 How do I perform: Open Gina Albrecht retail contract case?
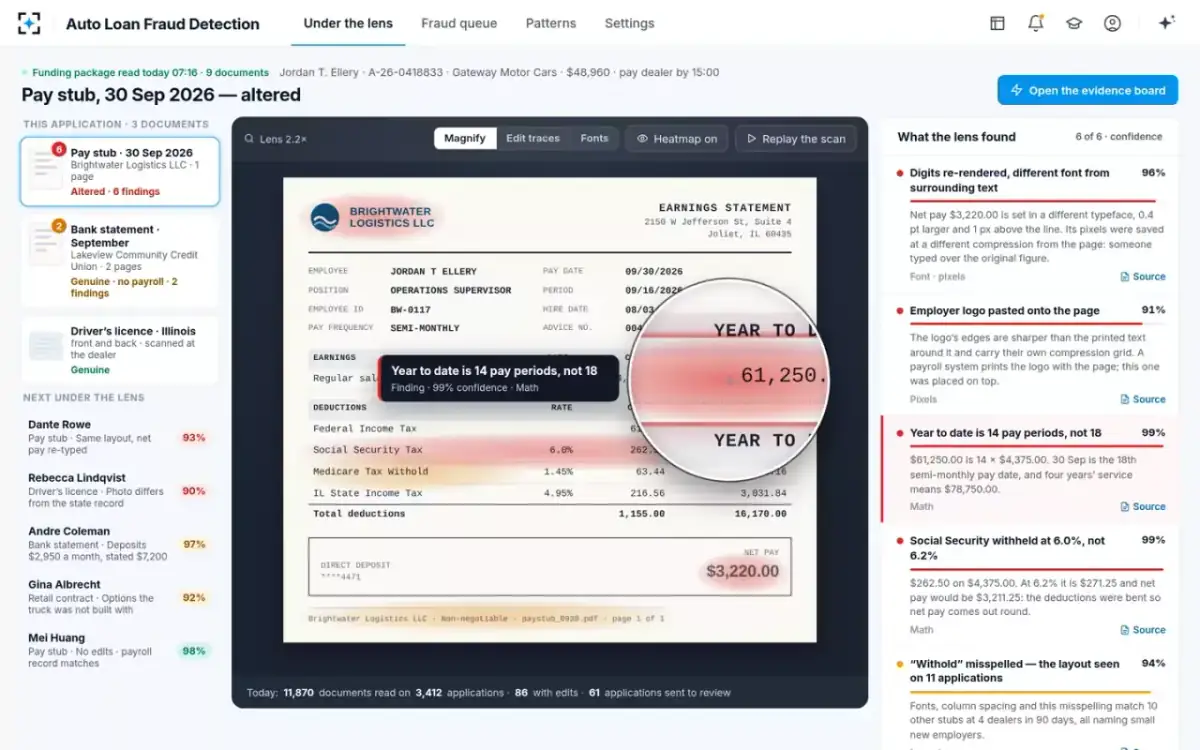click(120, 597)
